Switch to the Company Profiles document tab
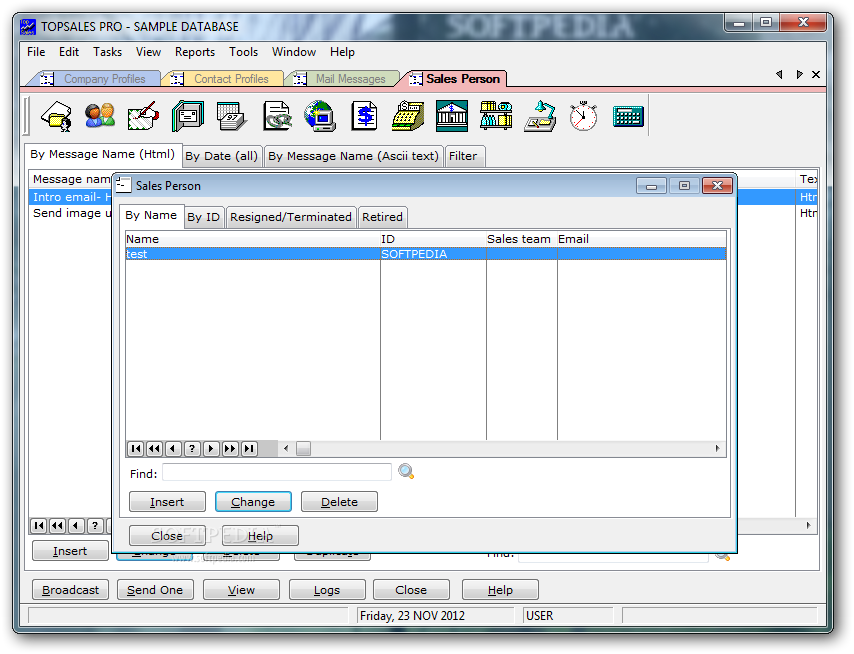This screenshot has width=854, height=654. click(96, 79)
